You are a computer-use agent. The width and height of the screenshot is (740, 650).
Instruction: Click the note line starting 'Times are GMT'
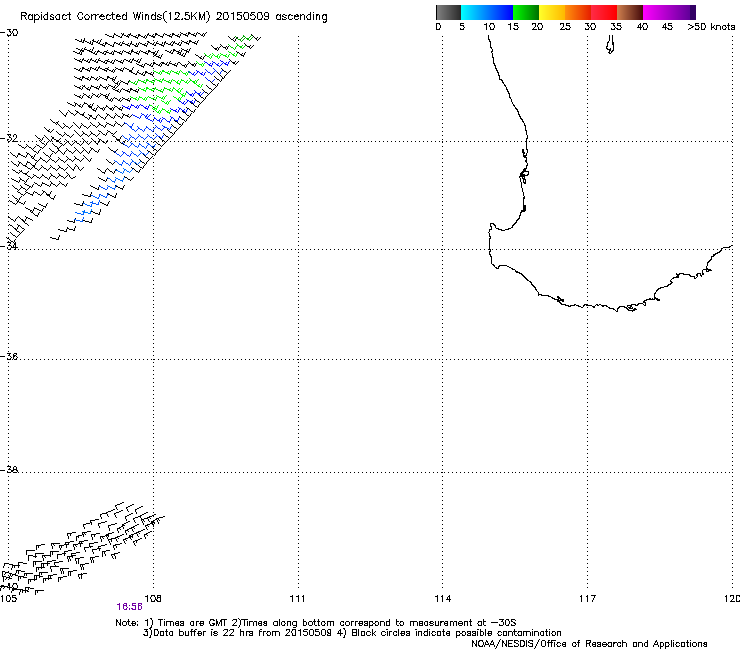tap(316, 623)
